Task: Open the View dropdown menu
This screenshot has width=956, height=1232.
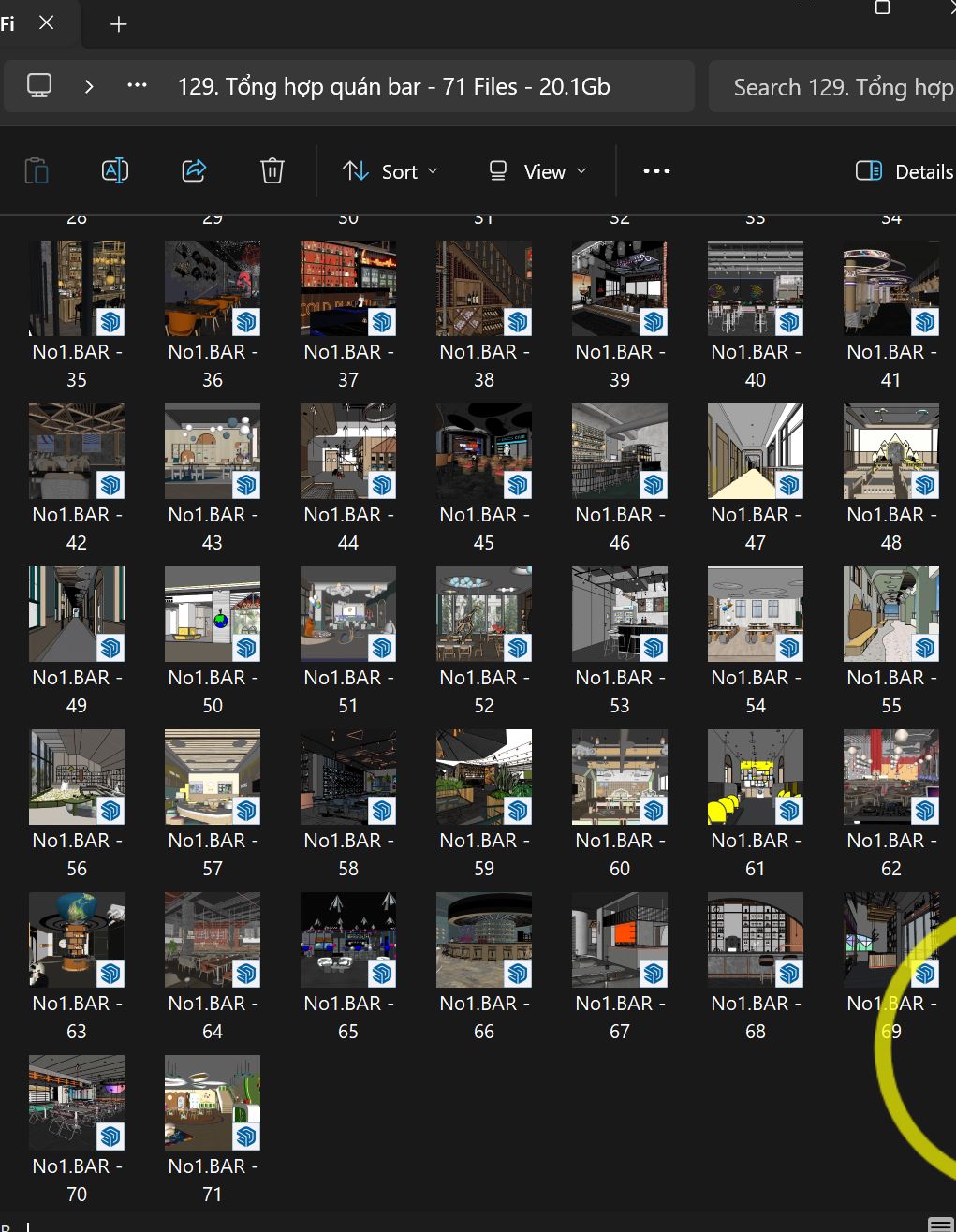Action: 538,171
